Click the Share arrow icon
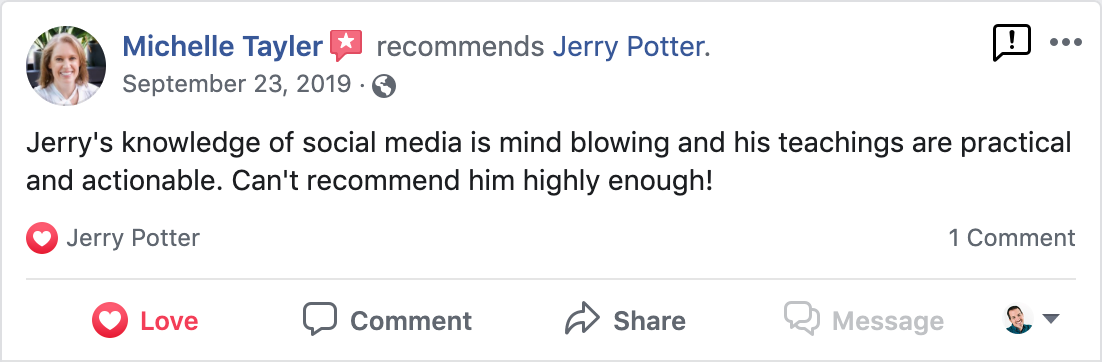The width and height of the screenshot is (1102, 362). pos(583,319)
